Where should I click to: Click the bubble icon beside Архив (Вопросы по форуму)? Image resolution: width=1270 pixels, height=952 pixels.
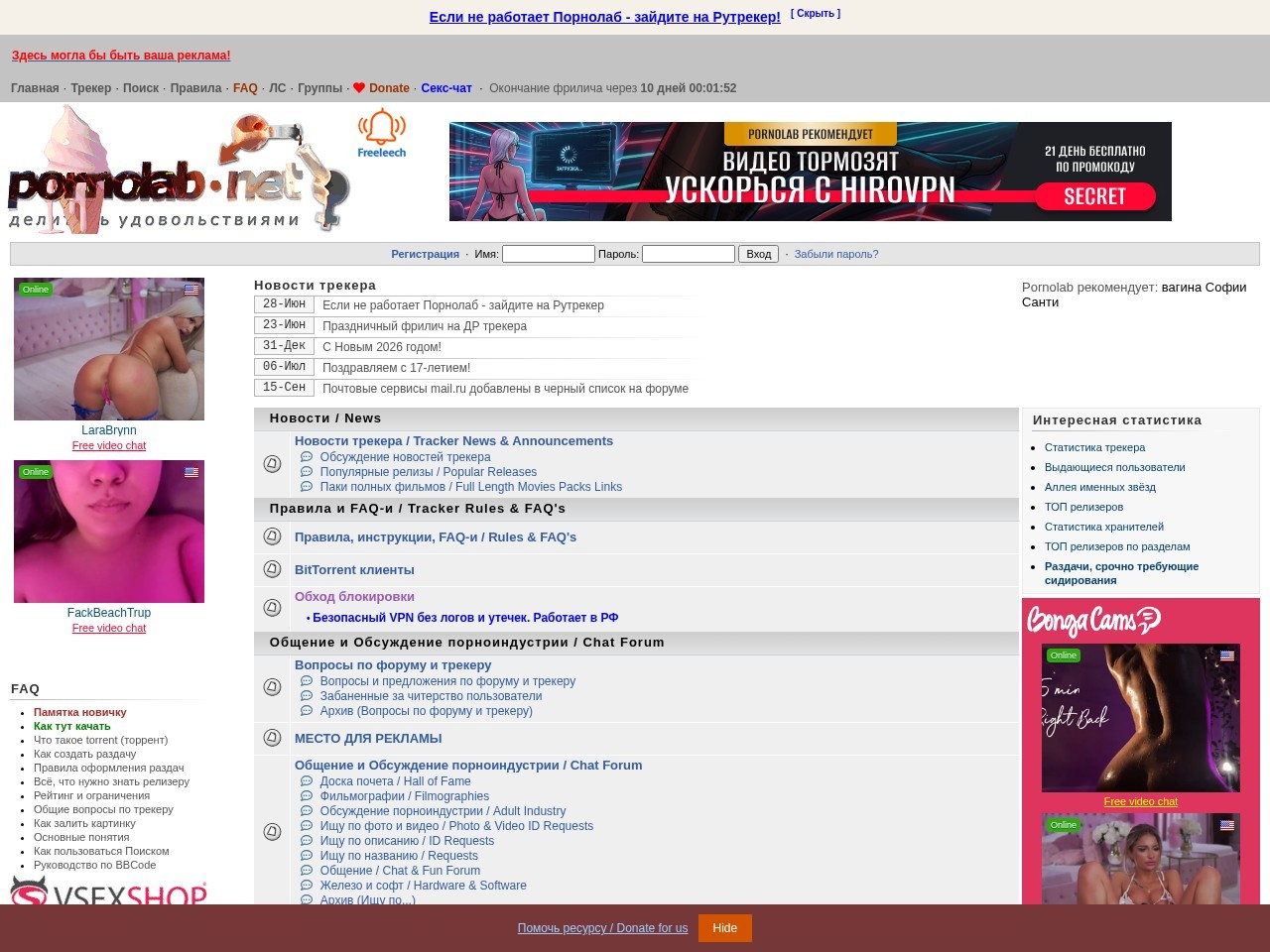pyautogui.click(x=307, y=711)
